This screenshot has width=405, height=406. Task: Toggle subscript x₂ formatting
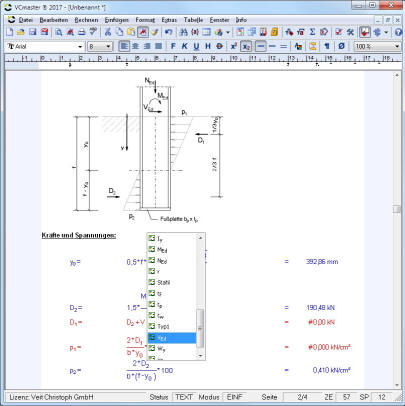tap(246, 46)
